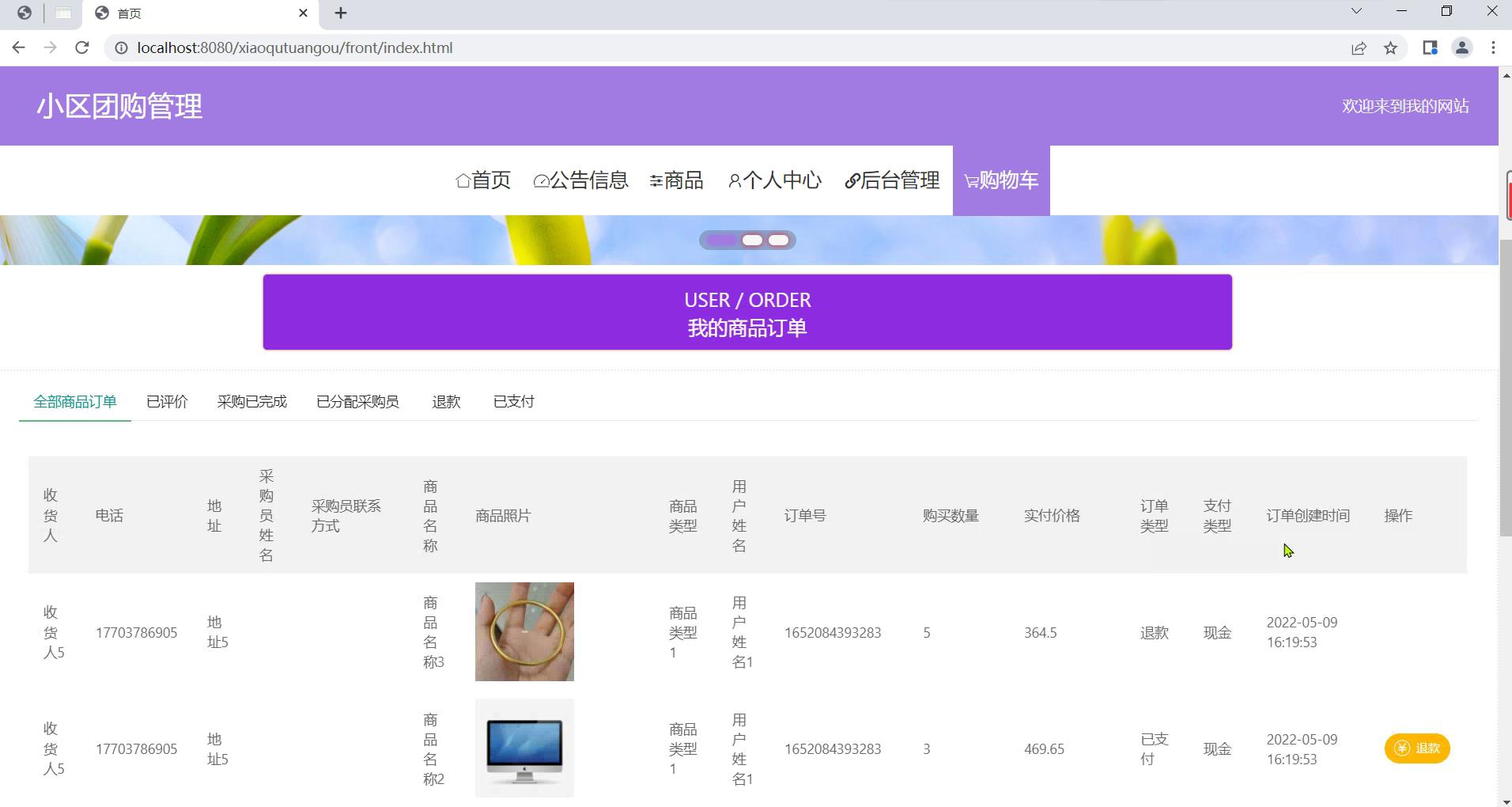Click the share page icon
Viewport: 1512px width, 807px height.
click(1359, 47)
